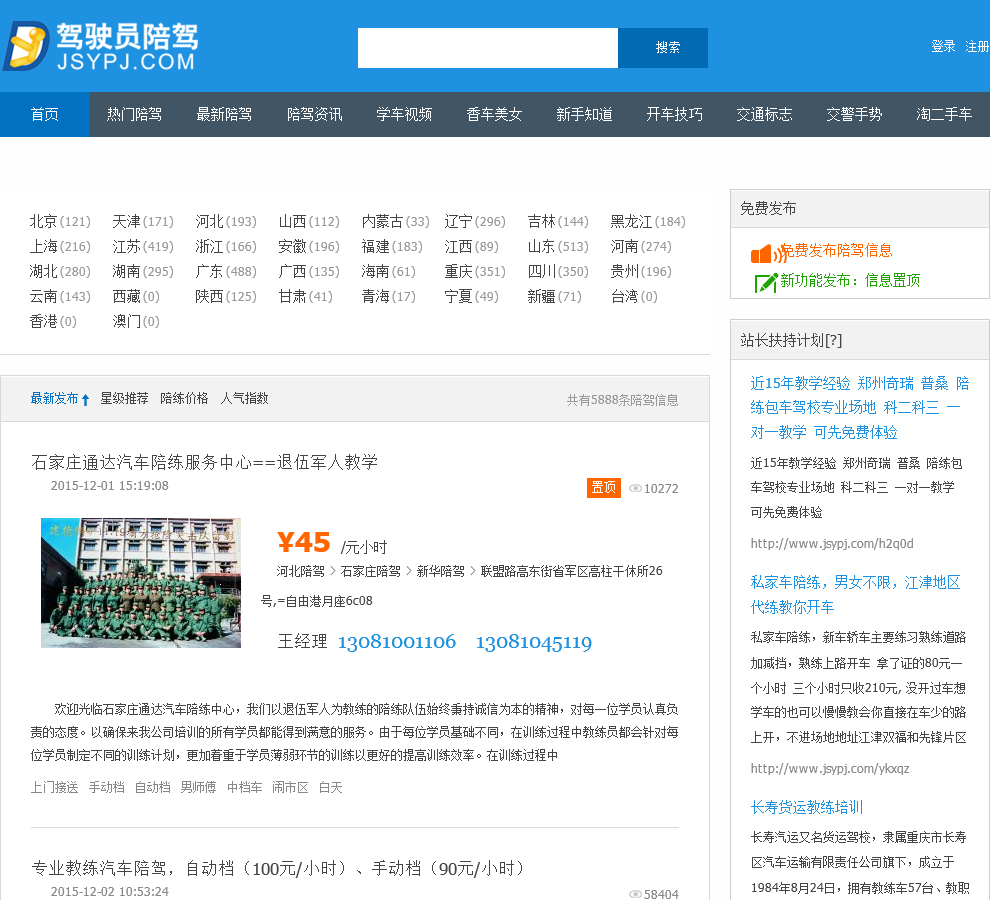Click eye view-count icon beside 10272
This screenshot has width=990, height=900.
pos(636,488)
